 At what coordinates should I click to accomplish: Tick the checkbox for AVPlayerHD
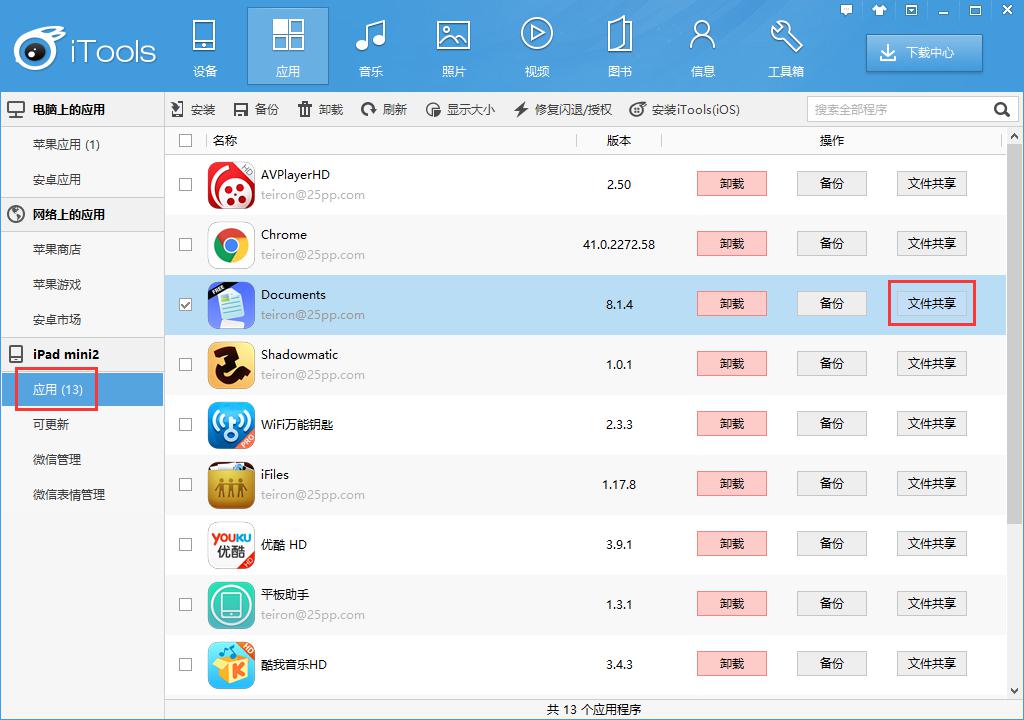coord(185,184)
